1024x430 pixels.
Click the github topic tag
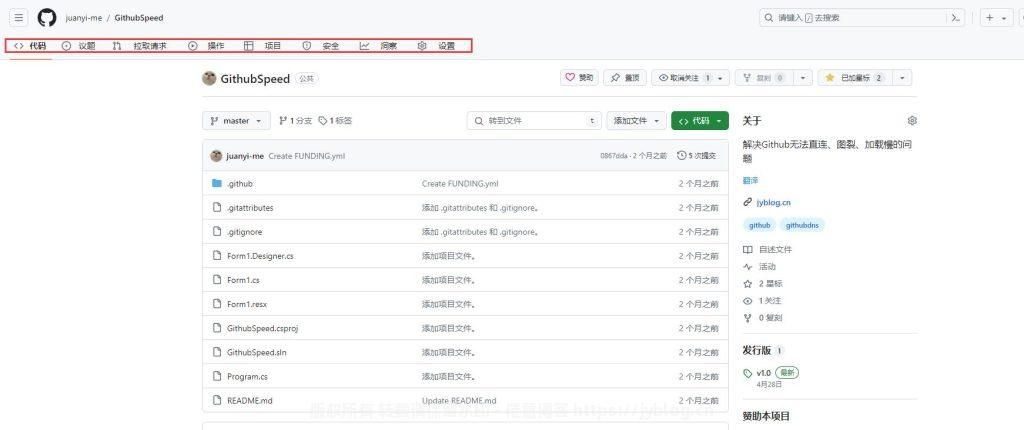click(760, 225)
